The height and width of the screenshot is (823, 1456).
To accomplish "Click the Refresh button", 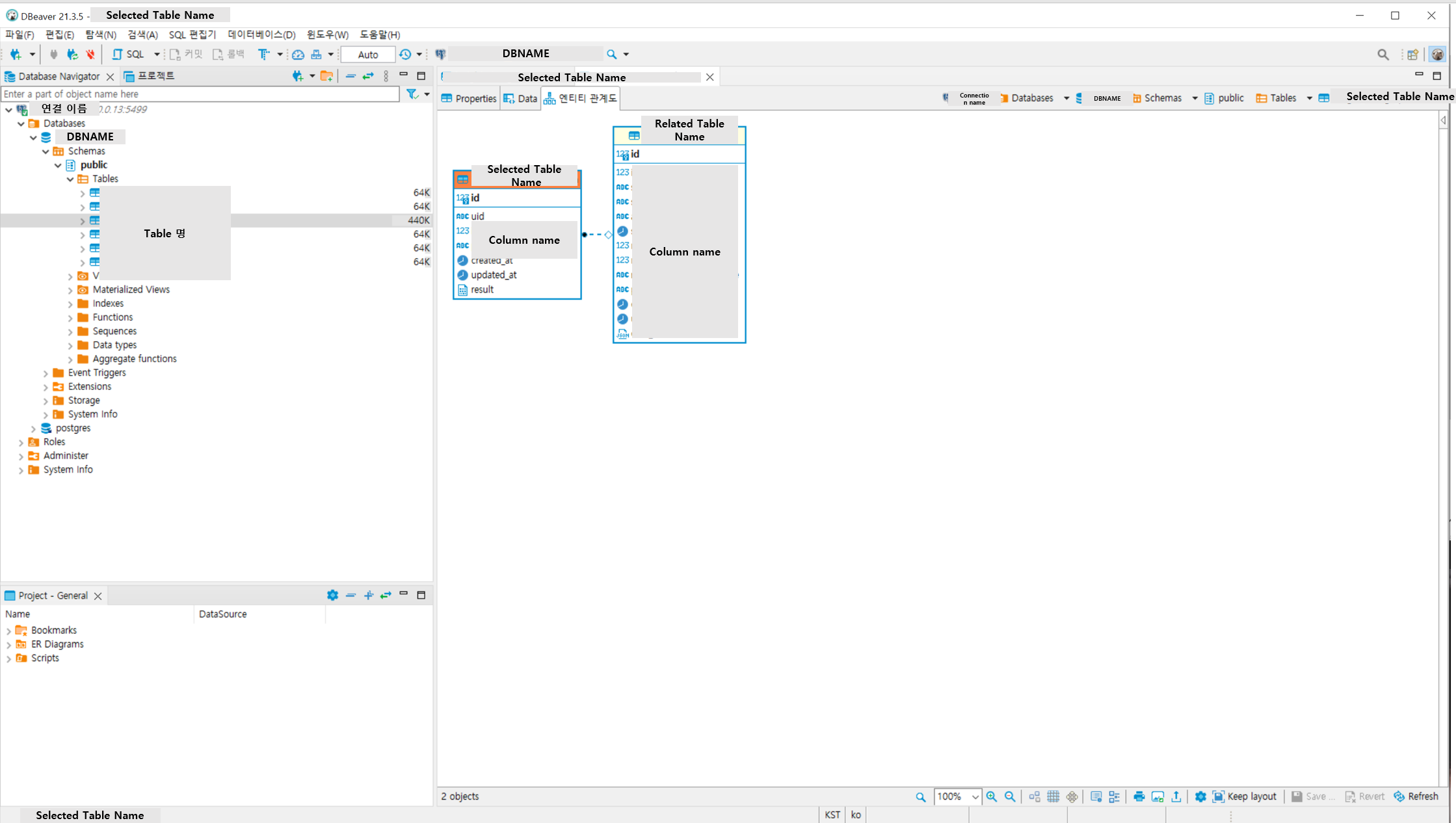I will [x=1416, y=796].
